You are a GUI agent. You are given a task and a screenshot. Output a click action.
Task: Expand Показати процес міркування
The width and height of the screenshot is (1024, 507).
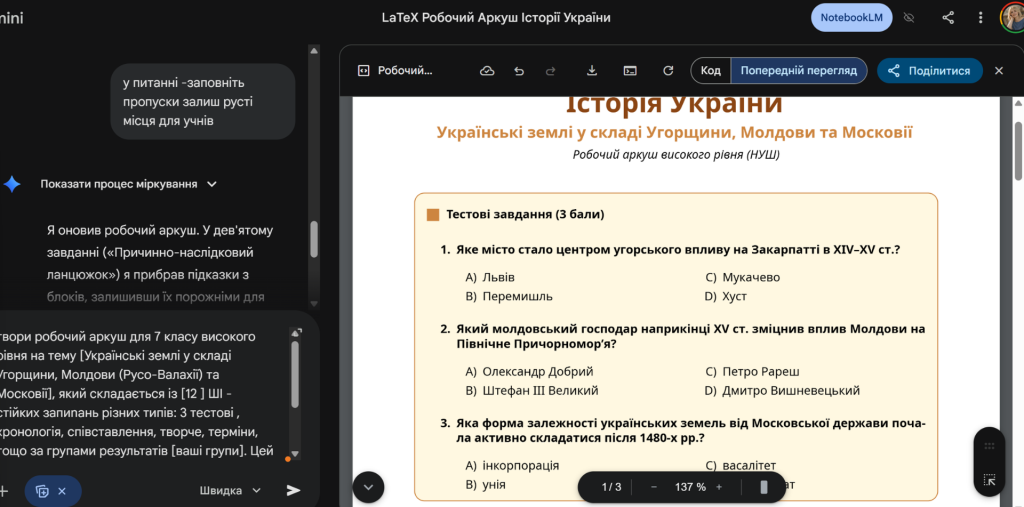point(128,184)
